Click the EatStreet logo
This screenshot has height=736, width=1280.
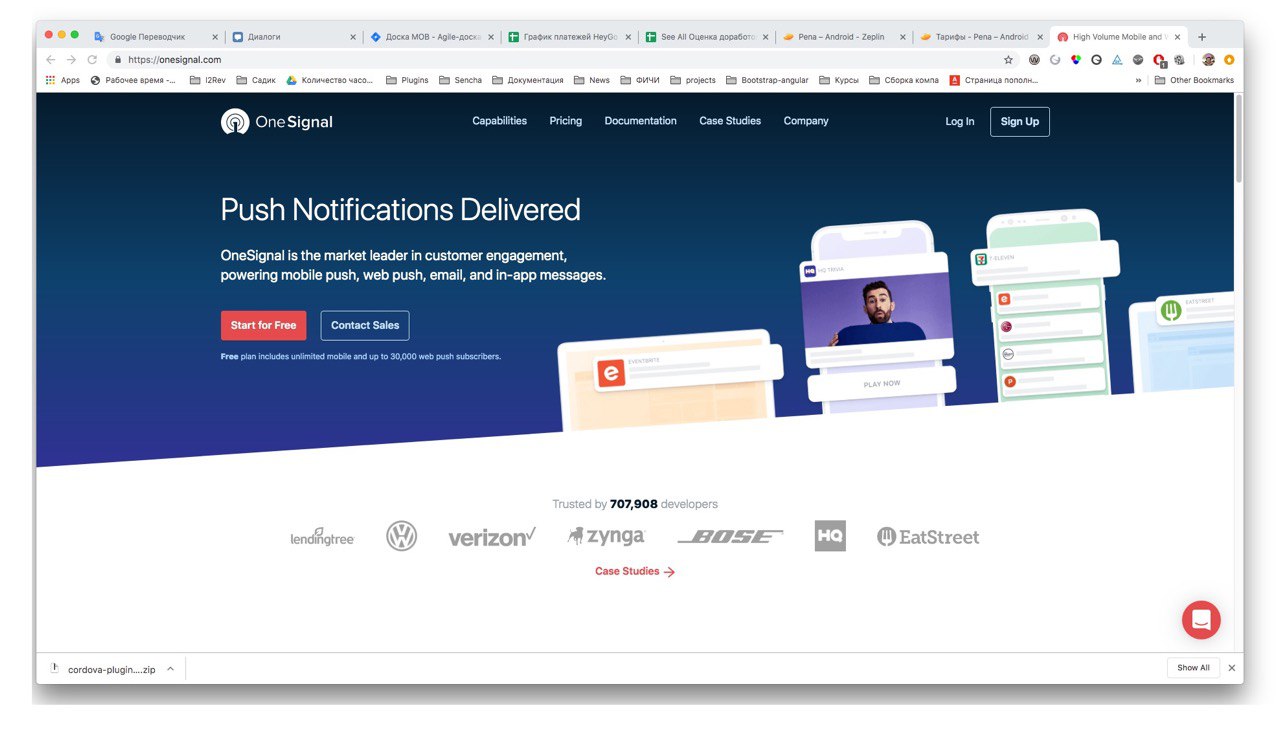(x=928, y=537)
